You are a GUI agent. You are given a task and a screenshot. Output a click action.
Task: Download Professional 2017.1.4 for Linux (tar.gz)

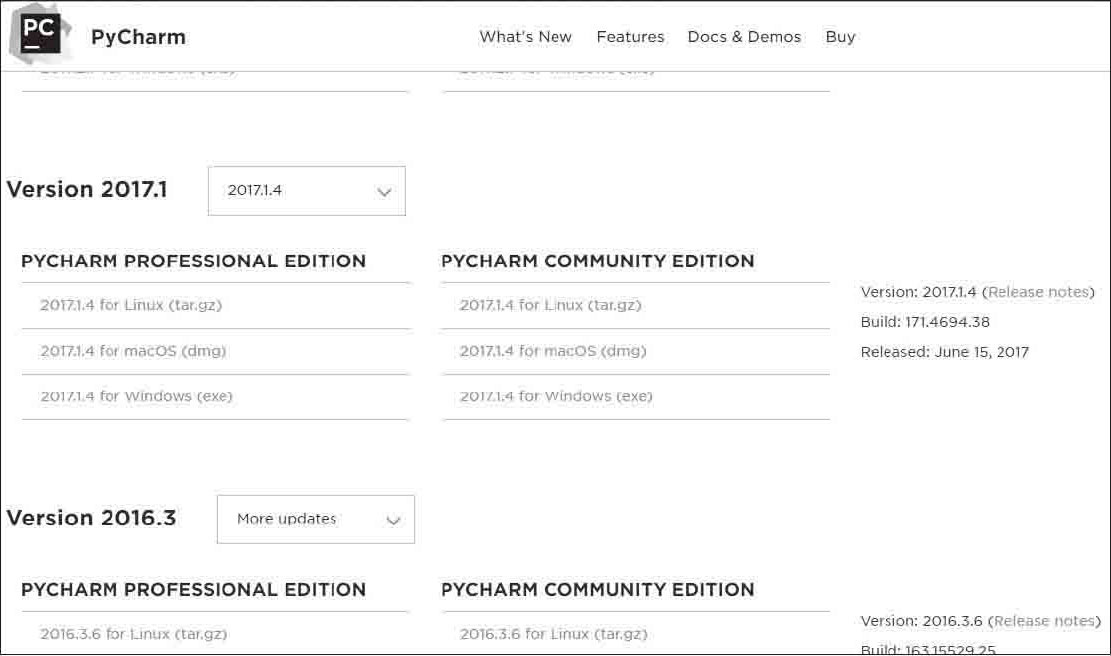(131, 306)
